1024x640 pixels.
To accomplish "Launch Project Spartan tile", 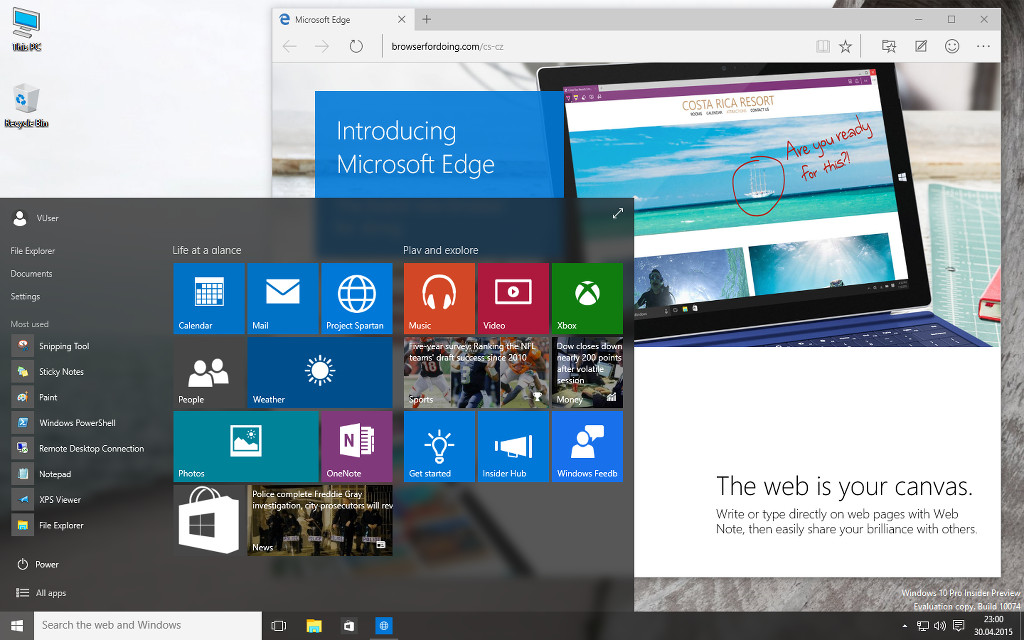I will (357, 298).
